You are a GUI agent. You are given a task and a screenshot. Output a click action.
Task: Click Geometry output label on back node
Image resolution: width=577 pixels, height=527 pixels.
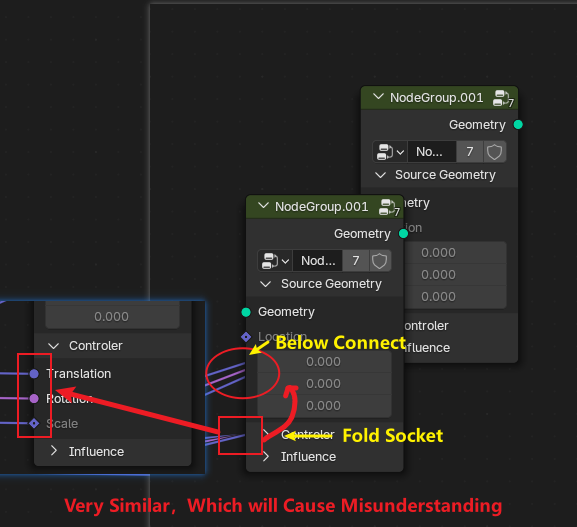pyautogui.click(x=477, y=125)
